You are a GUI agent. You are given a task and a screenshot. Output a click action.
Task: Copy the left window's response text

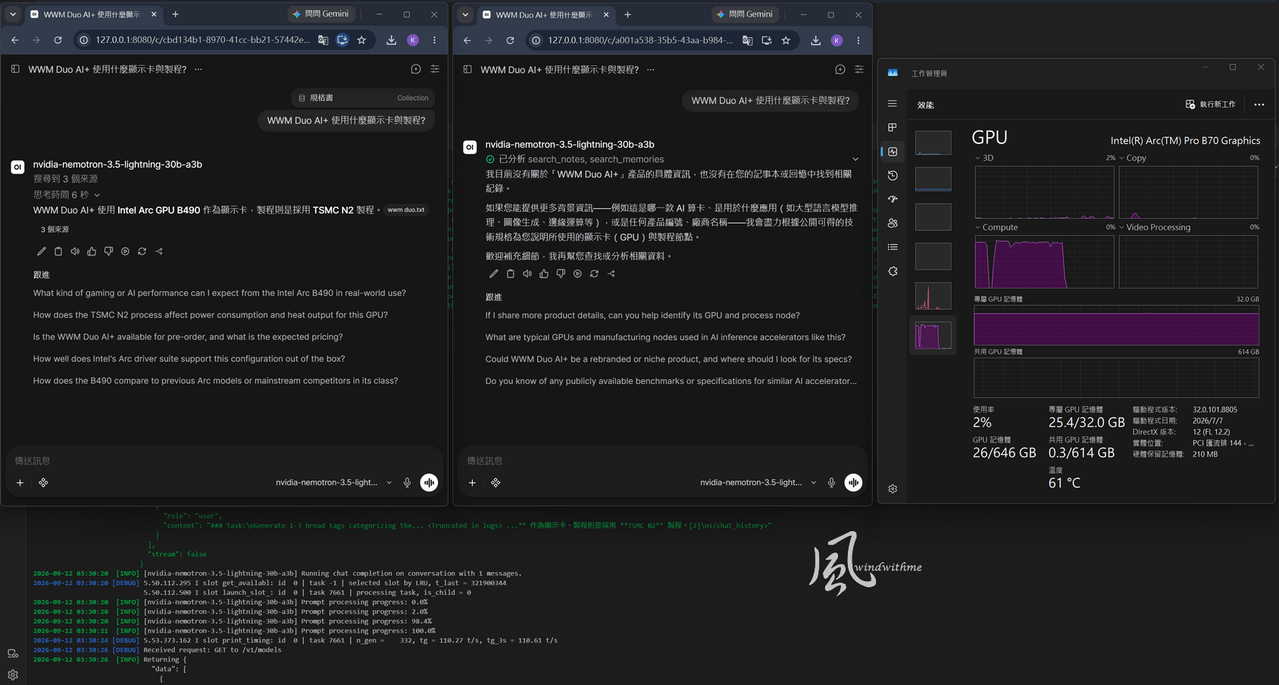point(58,251)
